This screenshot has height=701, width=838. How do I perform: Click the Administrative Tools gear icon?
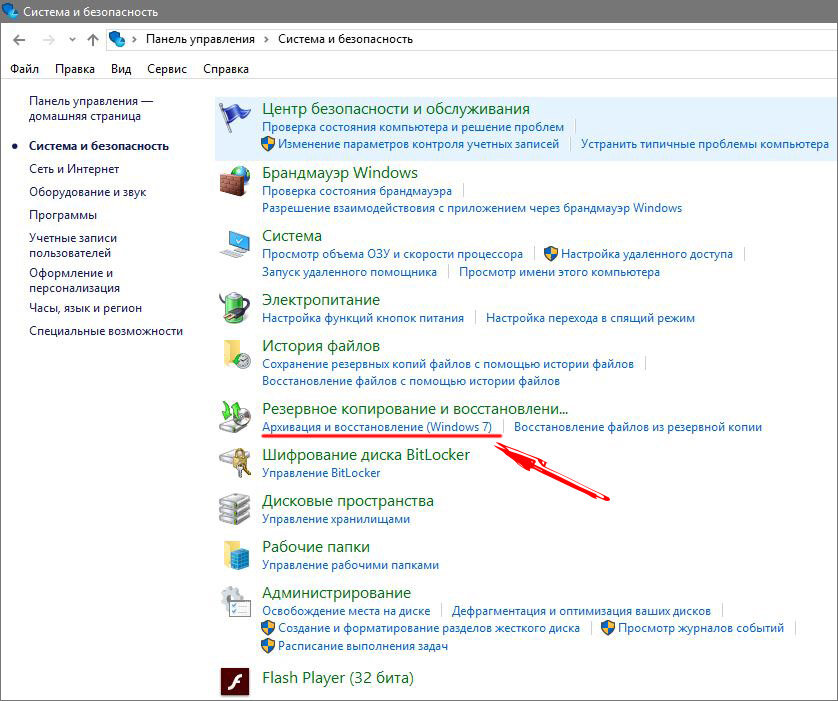[235, 602]
